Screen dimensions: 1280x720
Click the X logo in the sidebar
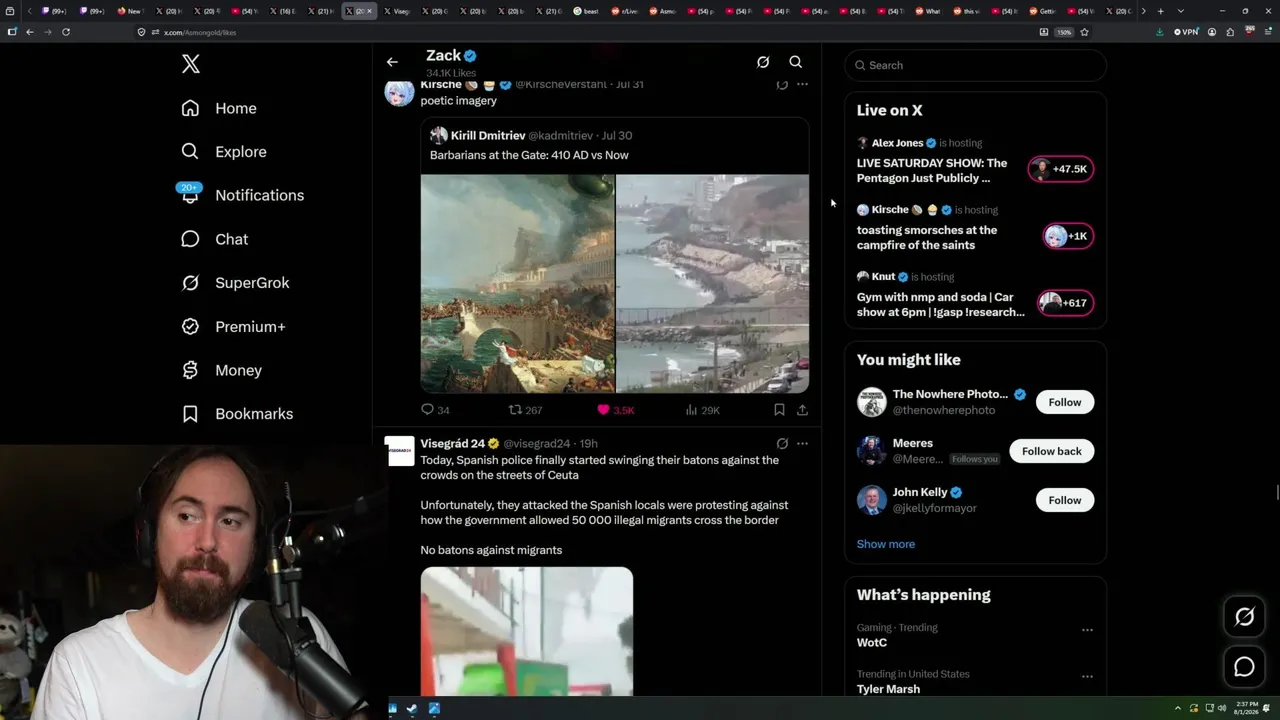point(191,65)
